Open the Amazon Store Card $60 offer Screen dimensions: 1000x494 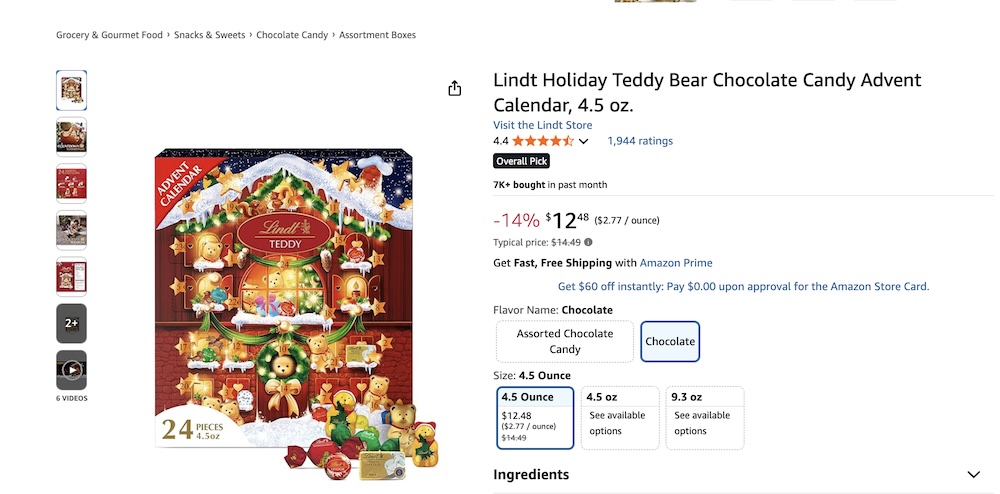click(x=743, y=286)
